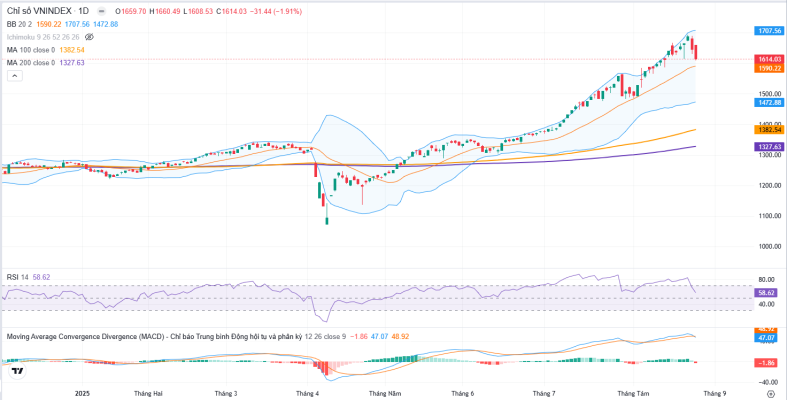
Task: Show the hidden Ichimoku indicator via eye icon
Action: [89, 37]
